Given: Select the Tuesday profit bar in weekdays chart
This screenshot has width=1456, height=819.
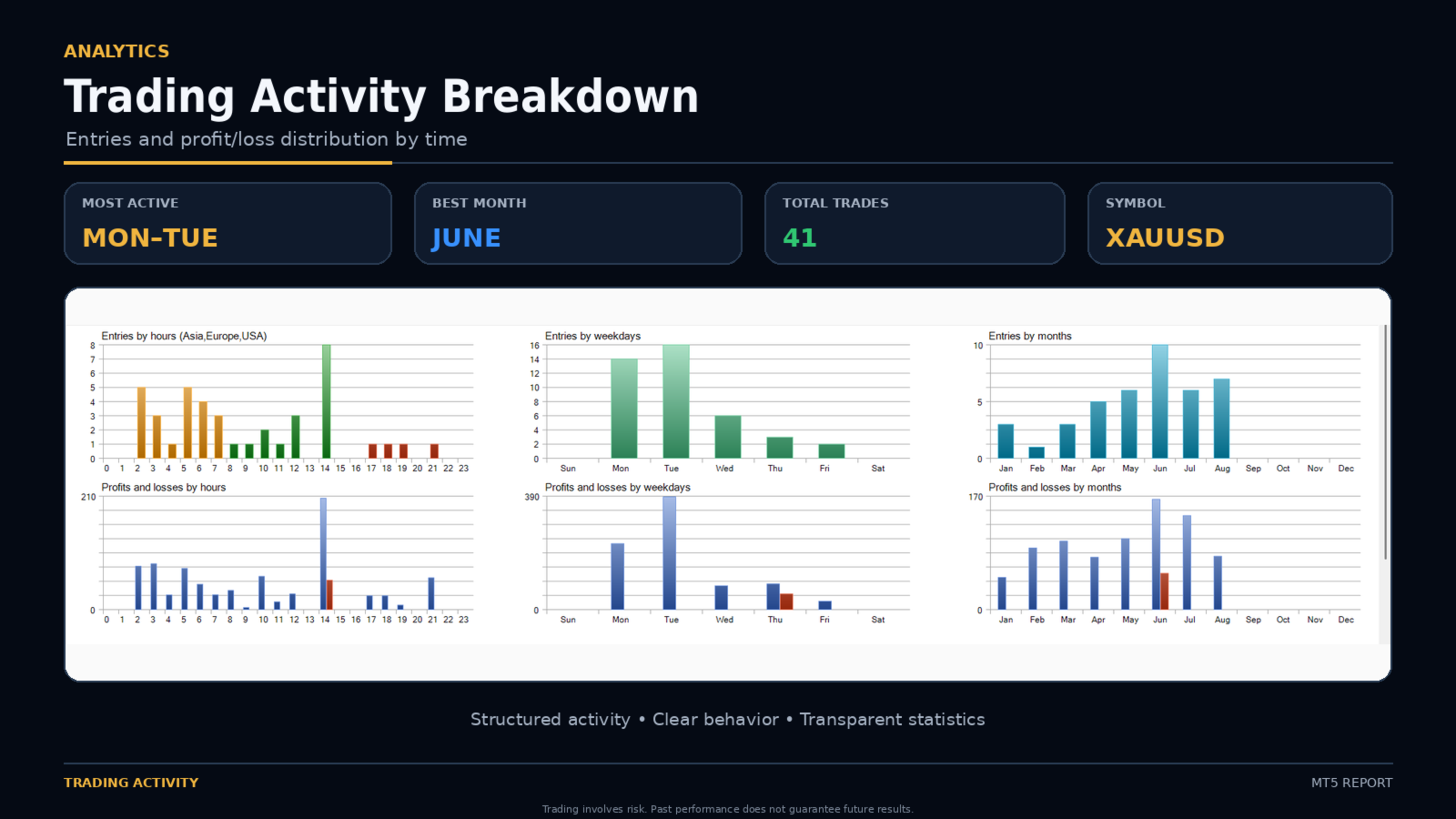Looking at the screenshot, I should [669, 552].
